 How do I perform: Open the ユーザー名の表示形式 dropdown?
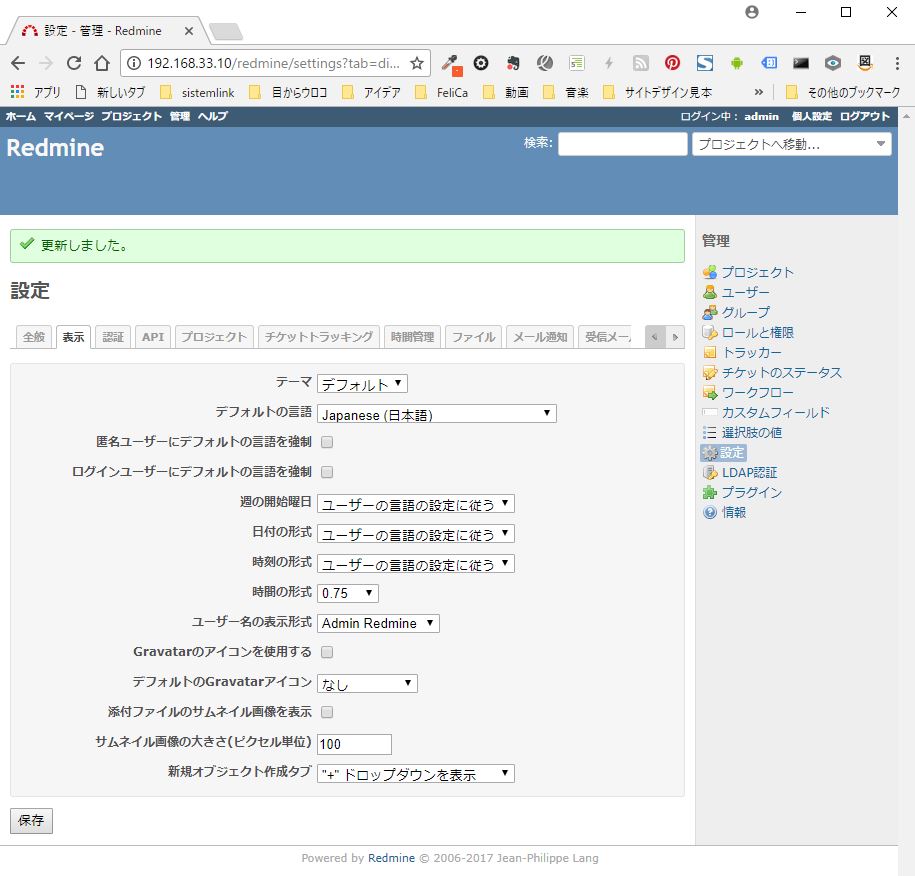tap(378, 623)
